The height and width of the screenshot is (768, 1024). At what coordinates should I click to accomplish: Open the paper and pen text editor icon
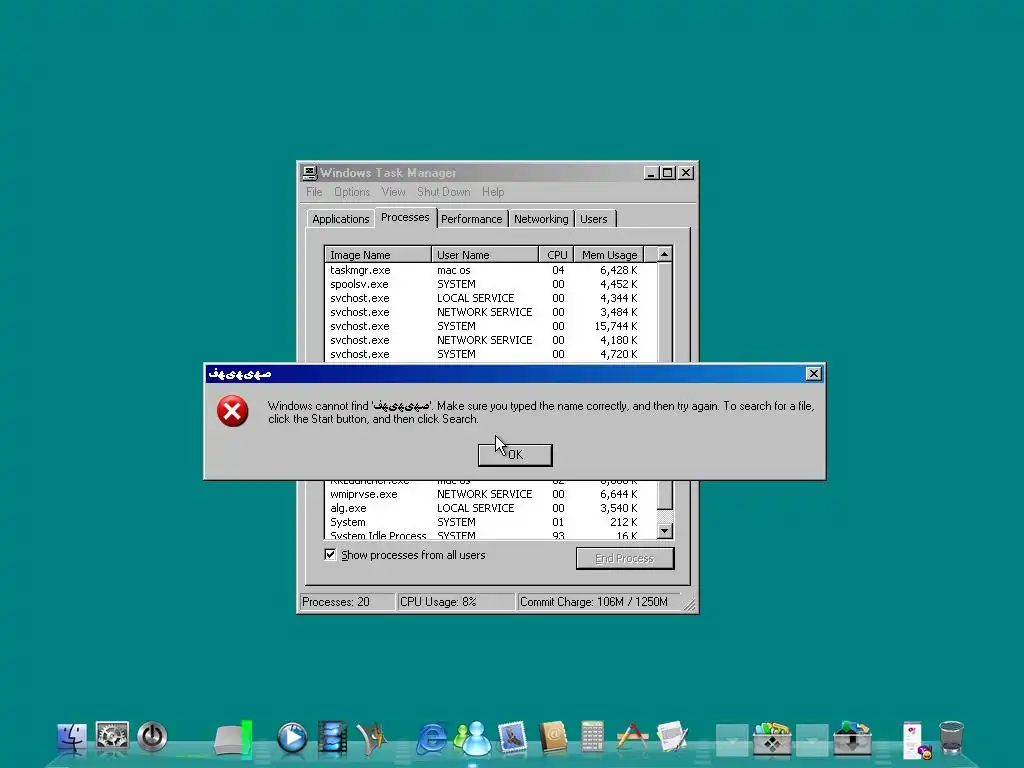click(x=673, y=737)
